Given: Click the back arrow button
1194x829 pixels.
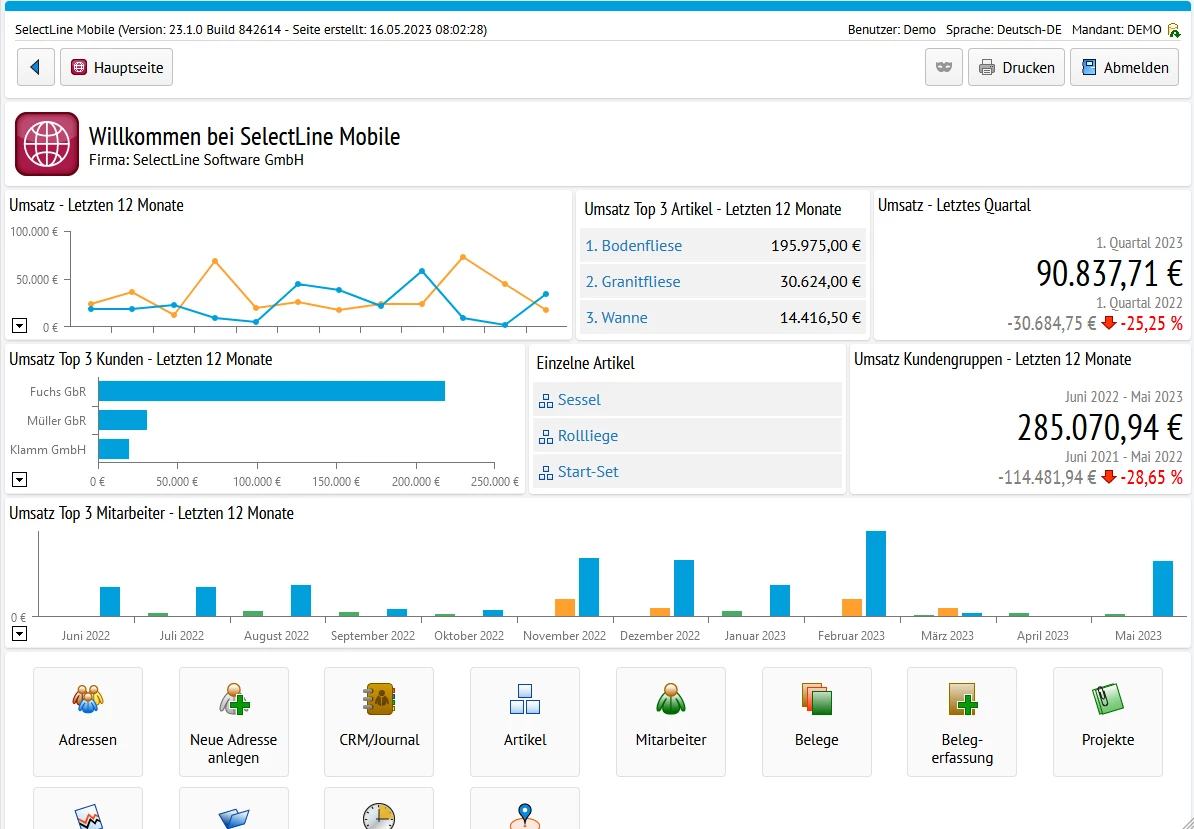Looking at the screenshot, I should click(x=36, y=67).
